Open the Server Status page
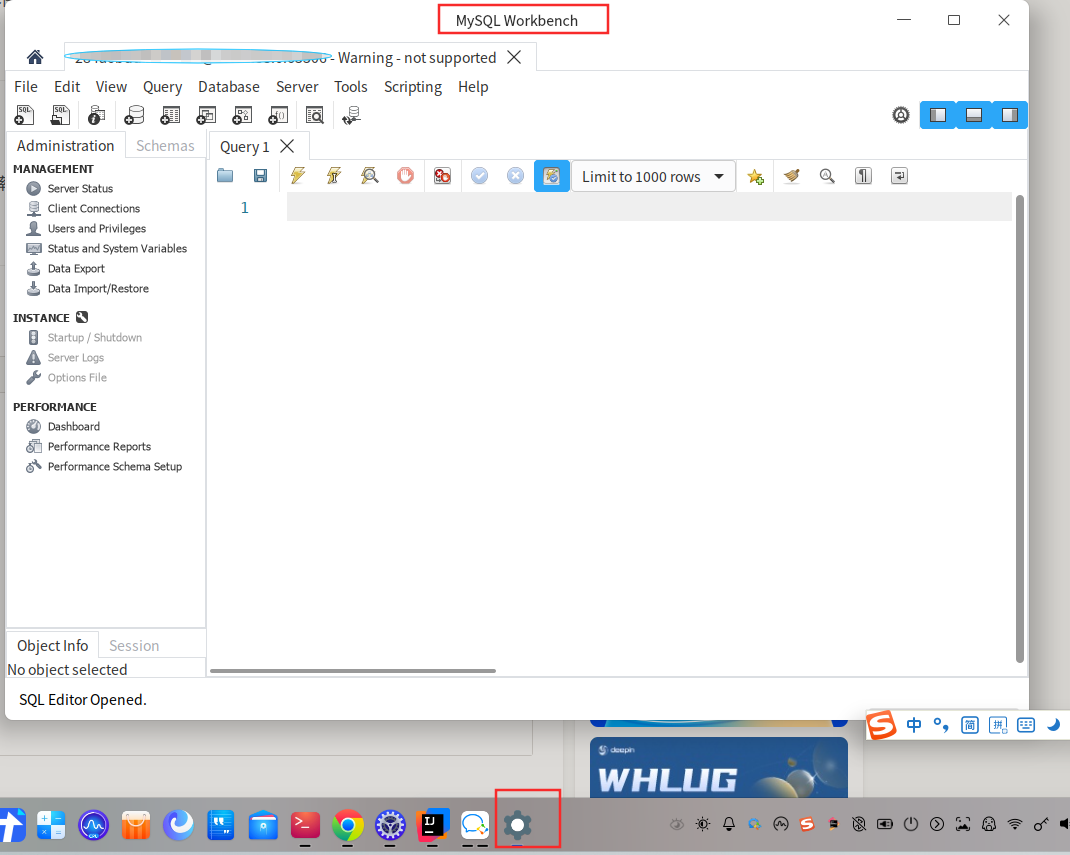 (x=80, y=188)
